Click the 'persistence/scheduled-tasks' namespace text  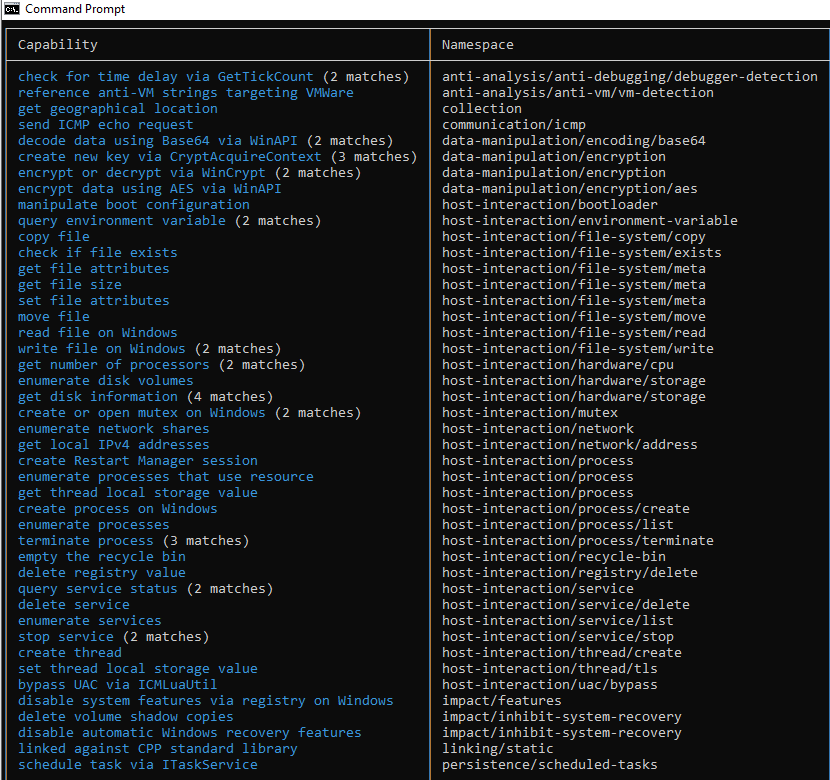tap(549, 765)
